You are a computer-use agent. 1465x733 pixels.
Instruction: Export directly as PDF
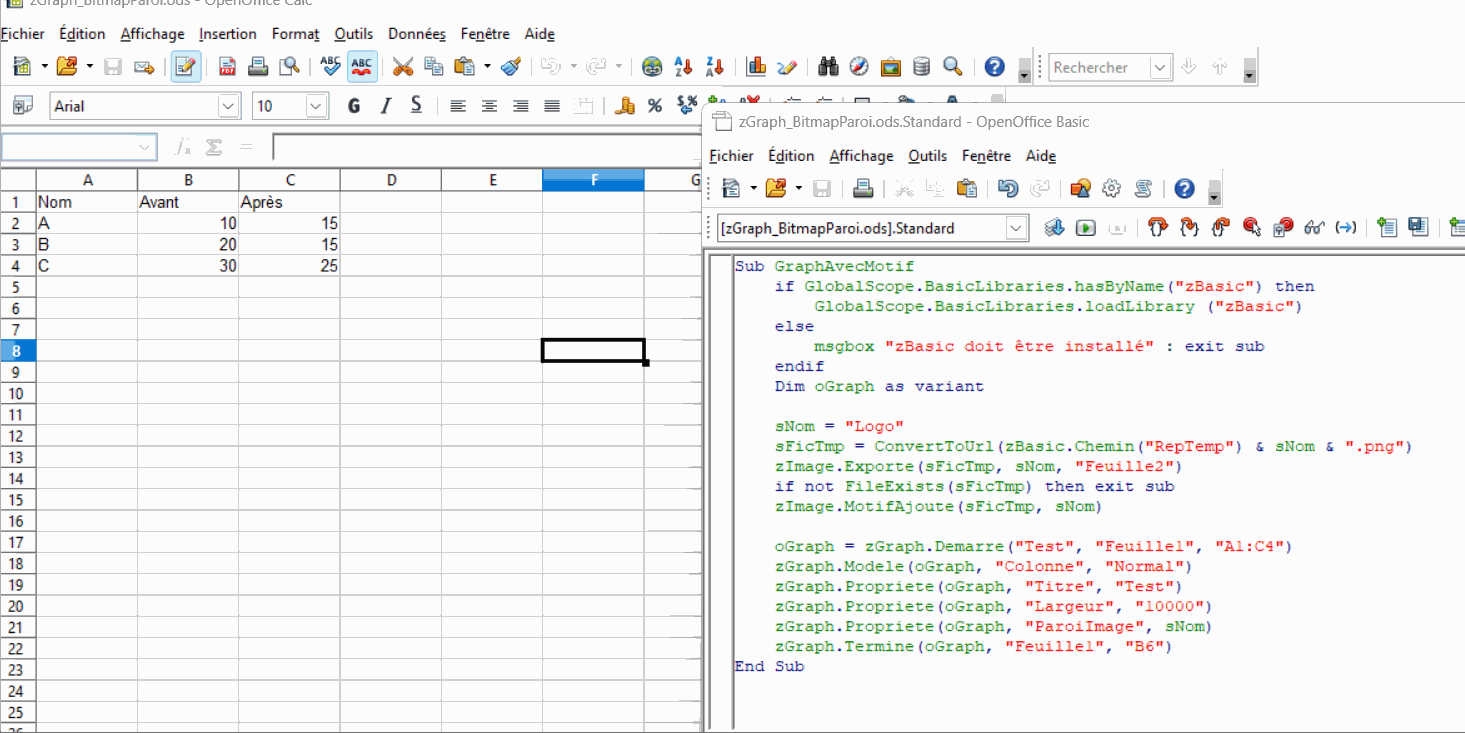[227, 67]
